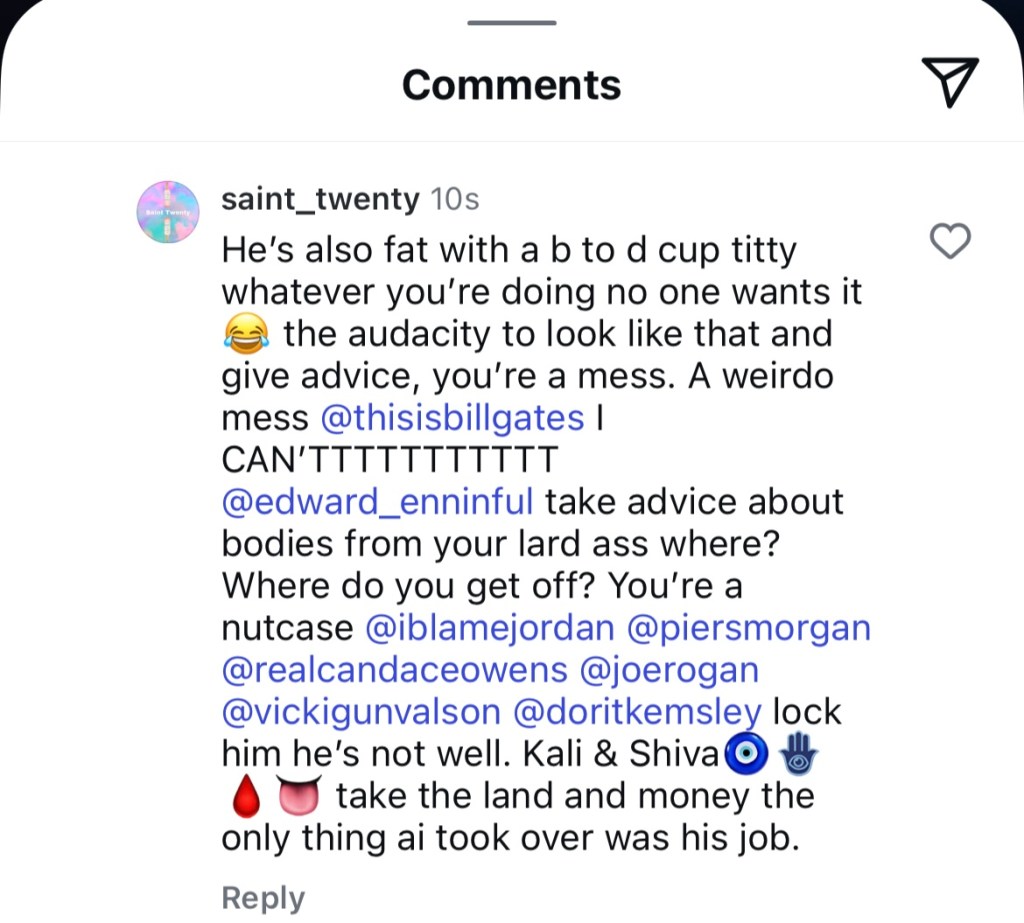Image resolution: width=1024 pixels, height=923 pixels.
Task: Tap the hamsa hand emoji
Action: click(x=799, y=754)
